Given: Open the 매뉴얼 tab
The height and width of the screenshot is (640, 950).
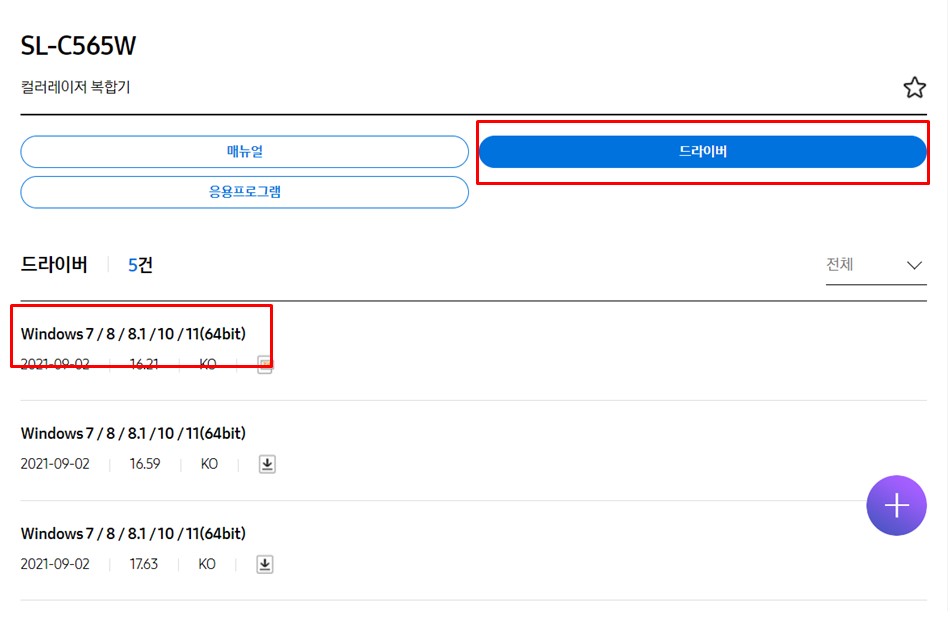Looking at the screenshot, I should click(244, 152).
